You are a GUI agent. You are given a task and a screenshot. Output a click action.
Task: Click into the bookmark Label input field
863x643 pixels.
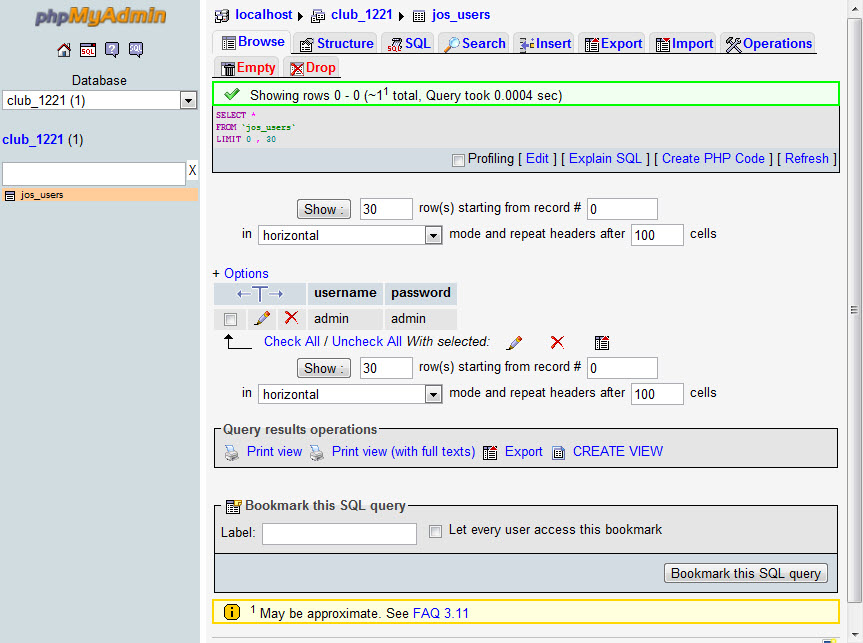click(x=339, y=533)
